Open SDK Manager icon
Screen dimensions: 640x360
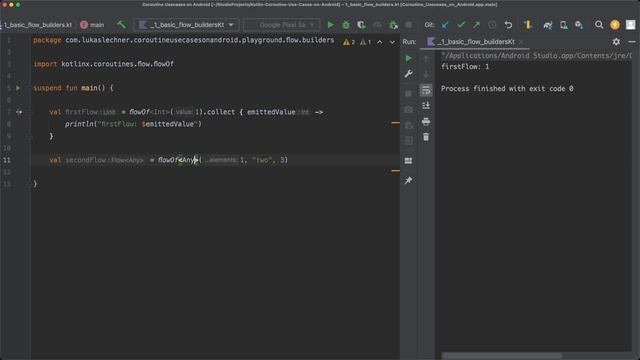tap(579, 24)
